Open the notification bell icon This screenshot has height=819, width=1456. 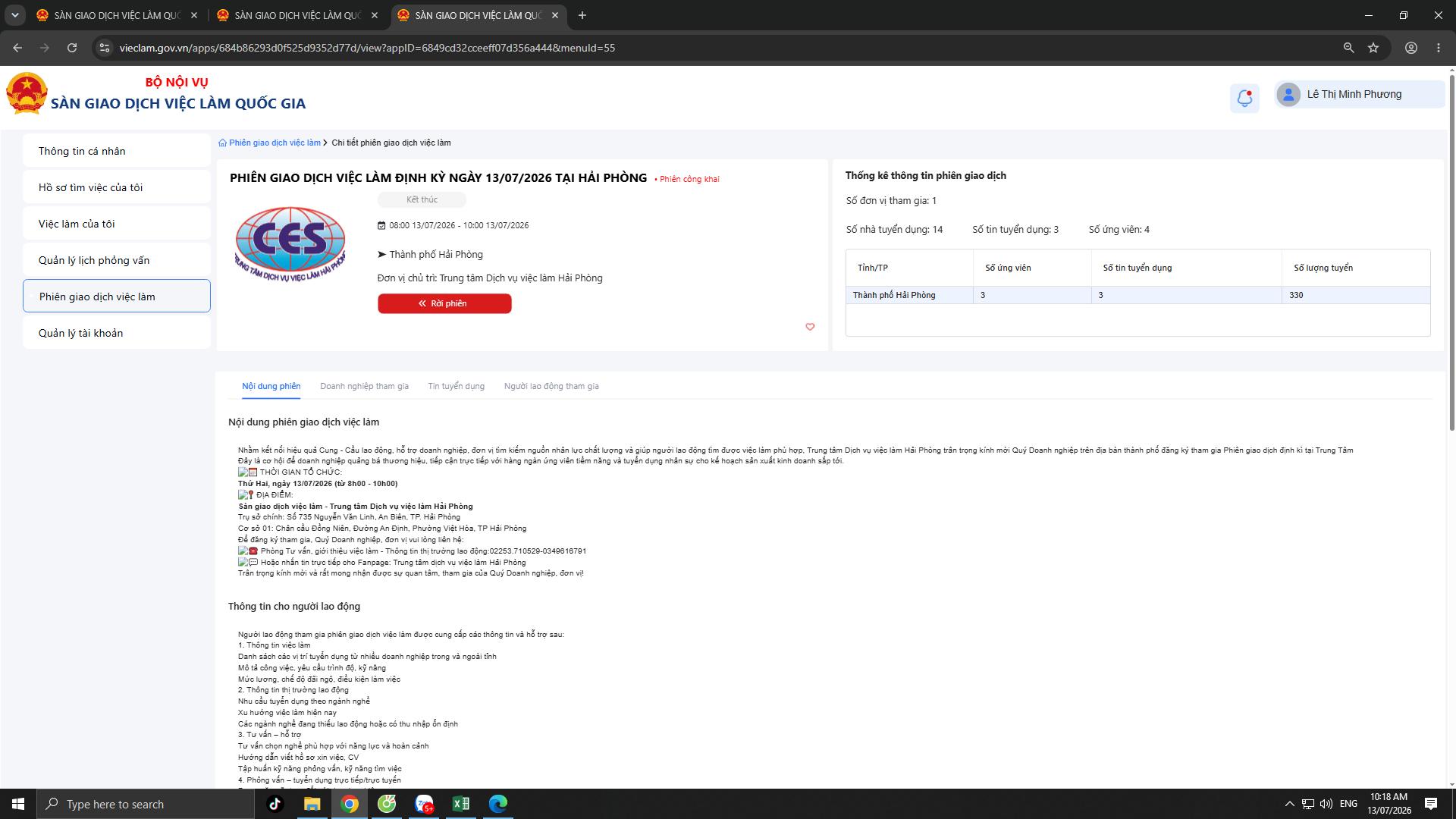coord(1244,98)
